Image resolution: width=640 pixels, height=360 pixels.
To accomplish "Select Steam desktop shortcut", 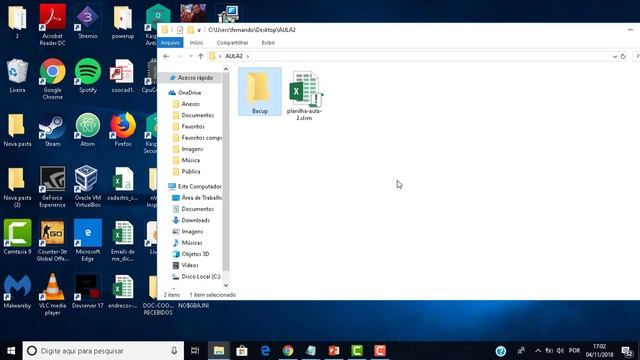I will click(53, 131).
